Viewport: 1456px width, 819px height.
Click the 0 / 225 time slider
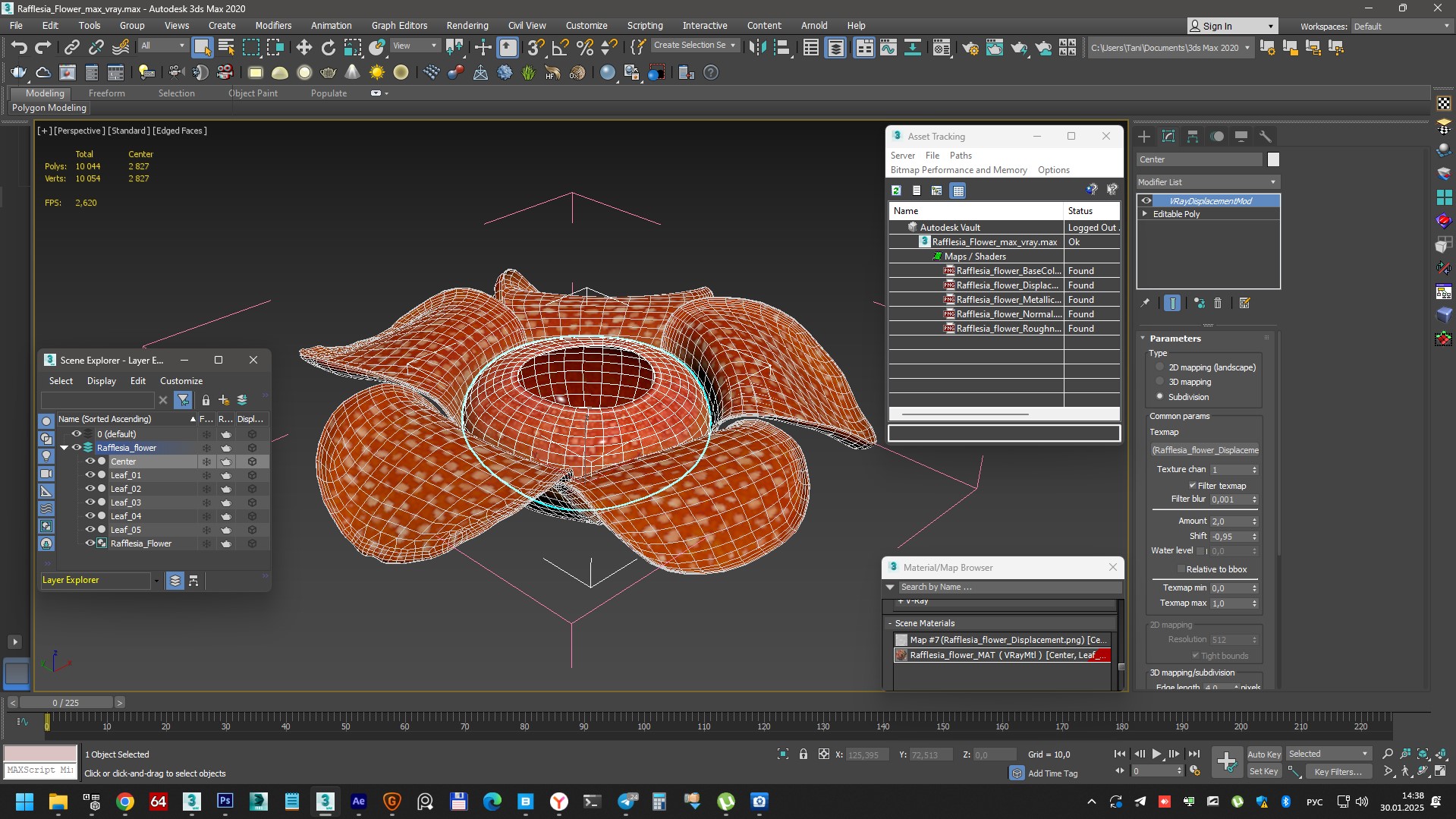point(66,703)
